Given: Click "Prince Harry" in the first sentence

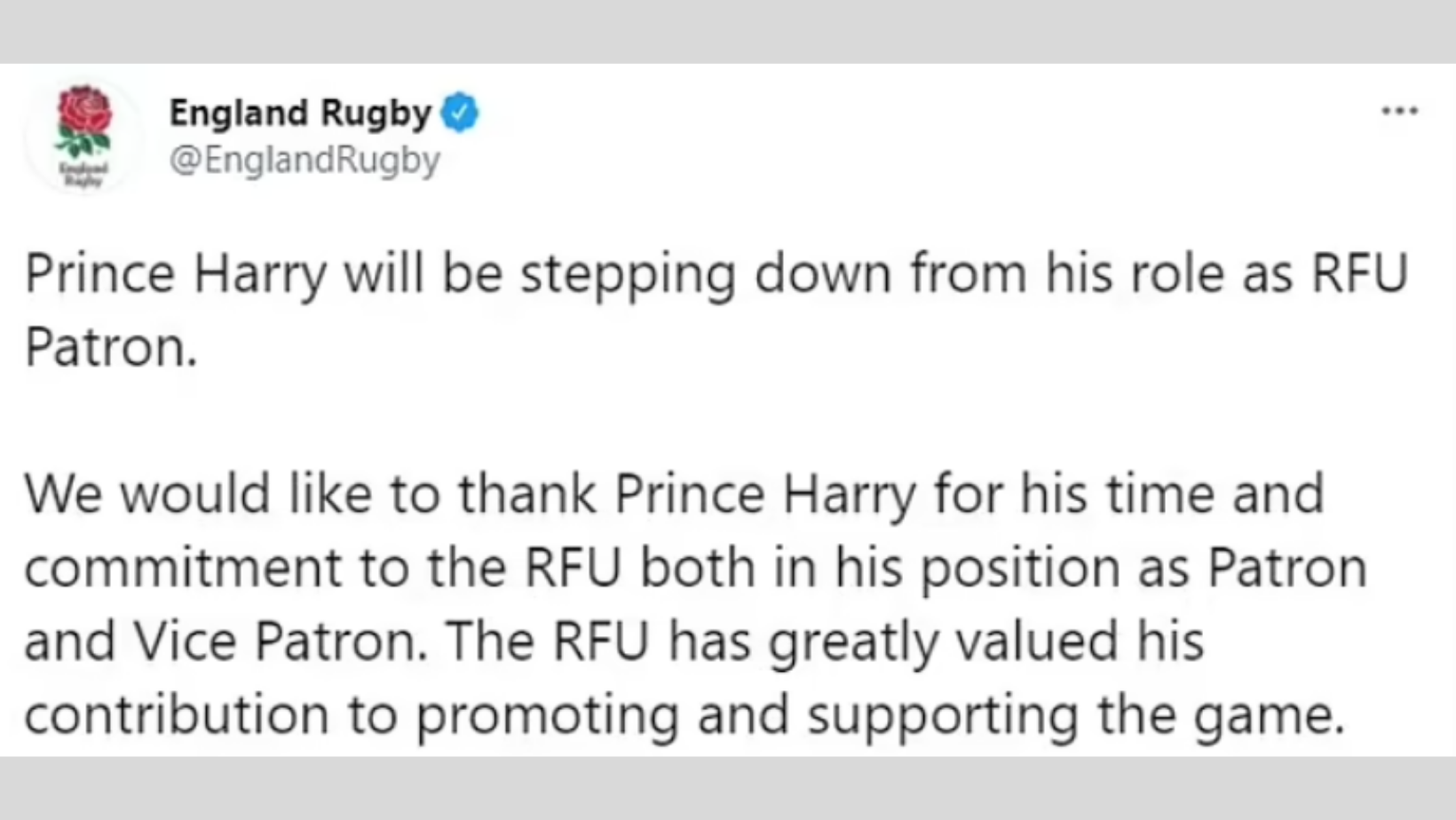Looking at the screenshot, I should coord(176,274).
